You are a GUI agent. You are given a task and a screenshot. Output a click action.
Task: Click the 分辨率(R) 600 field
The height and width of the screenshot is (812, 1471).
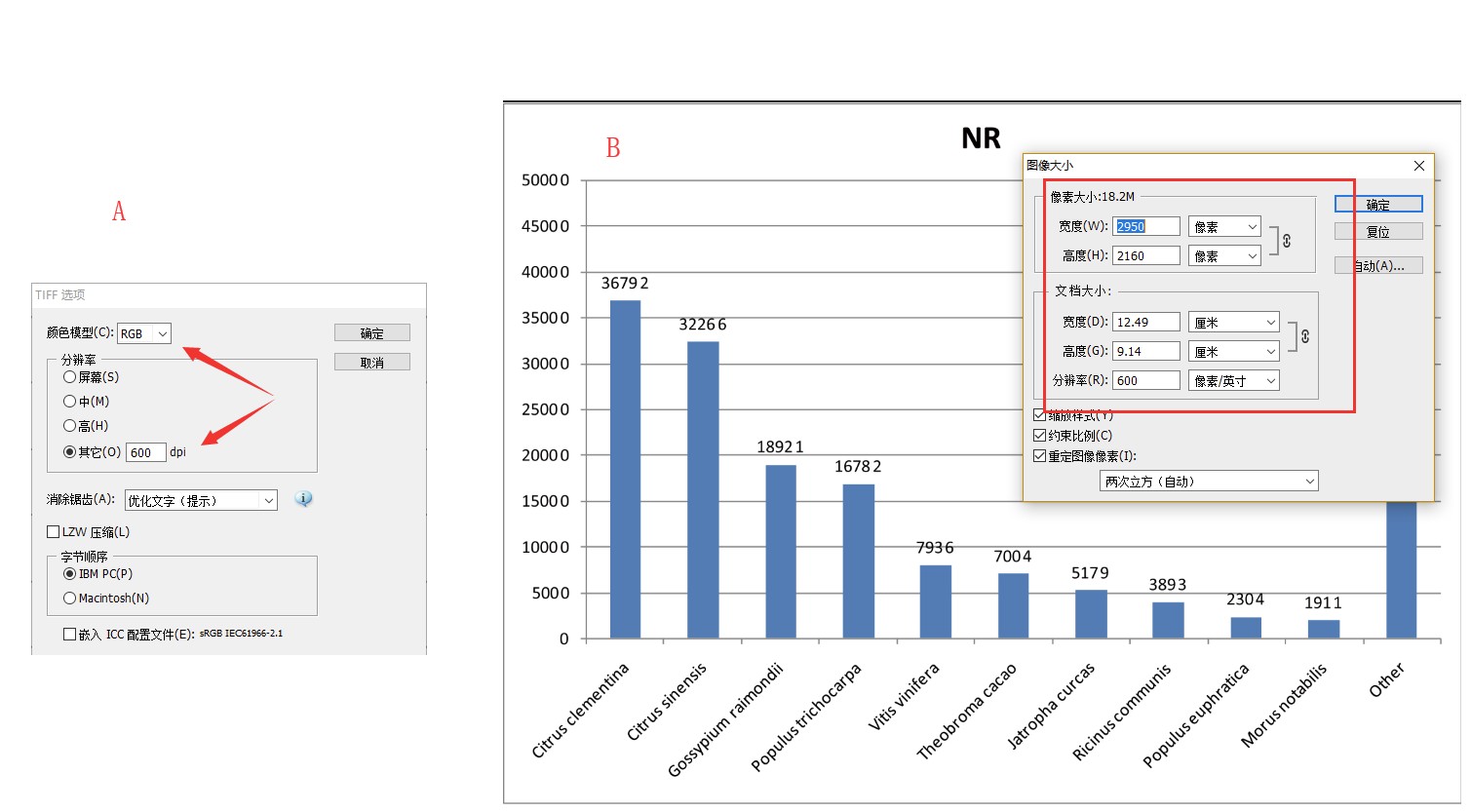pyautogui.click(x=1146, y=381)
